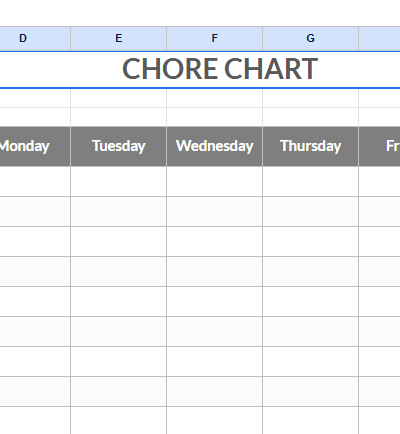The image size is (400, 434).
Task: Select the Wednesday header cell
Action: [215, 146]
